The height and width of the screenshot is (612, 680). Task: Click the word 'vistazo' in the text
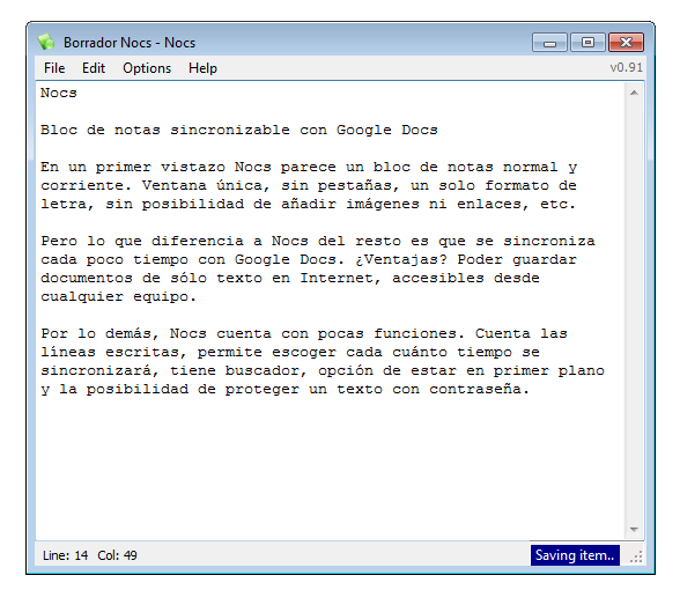[193, 167]
